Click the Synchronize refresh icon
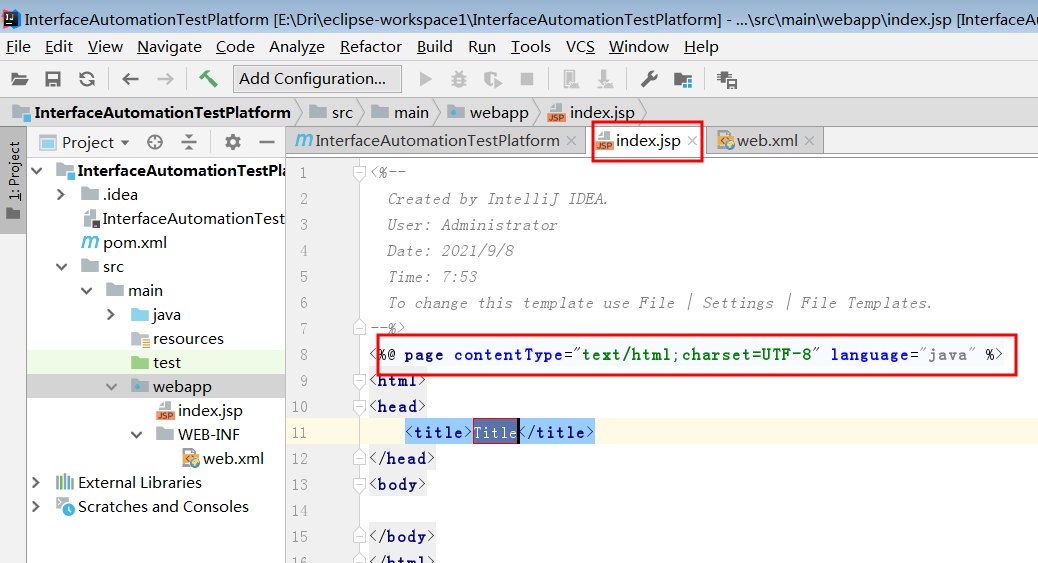This screenshot has width=1038, height=563. point(87,79)
